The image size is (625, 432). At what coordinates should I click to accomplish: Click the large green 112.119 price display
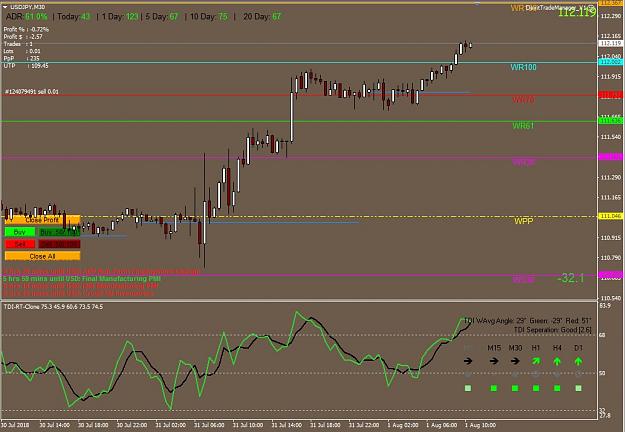tap(577, 13)
